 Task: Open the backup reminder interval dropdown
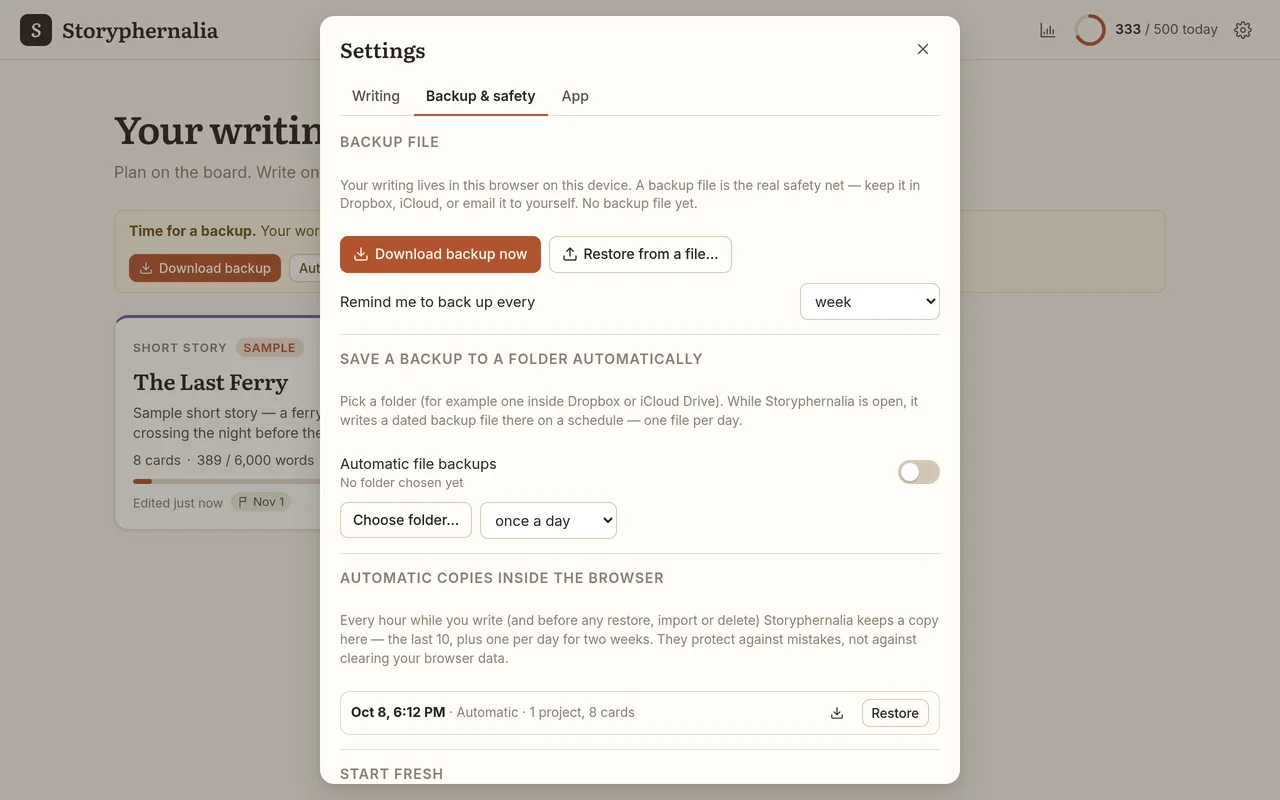870,301
